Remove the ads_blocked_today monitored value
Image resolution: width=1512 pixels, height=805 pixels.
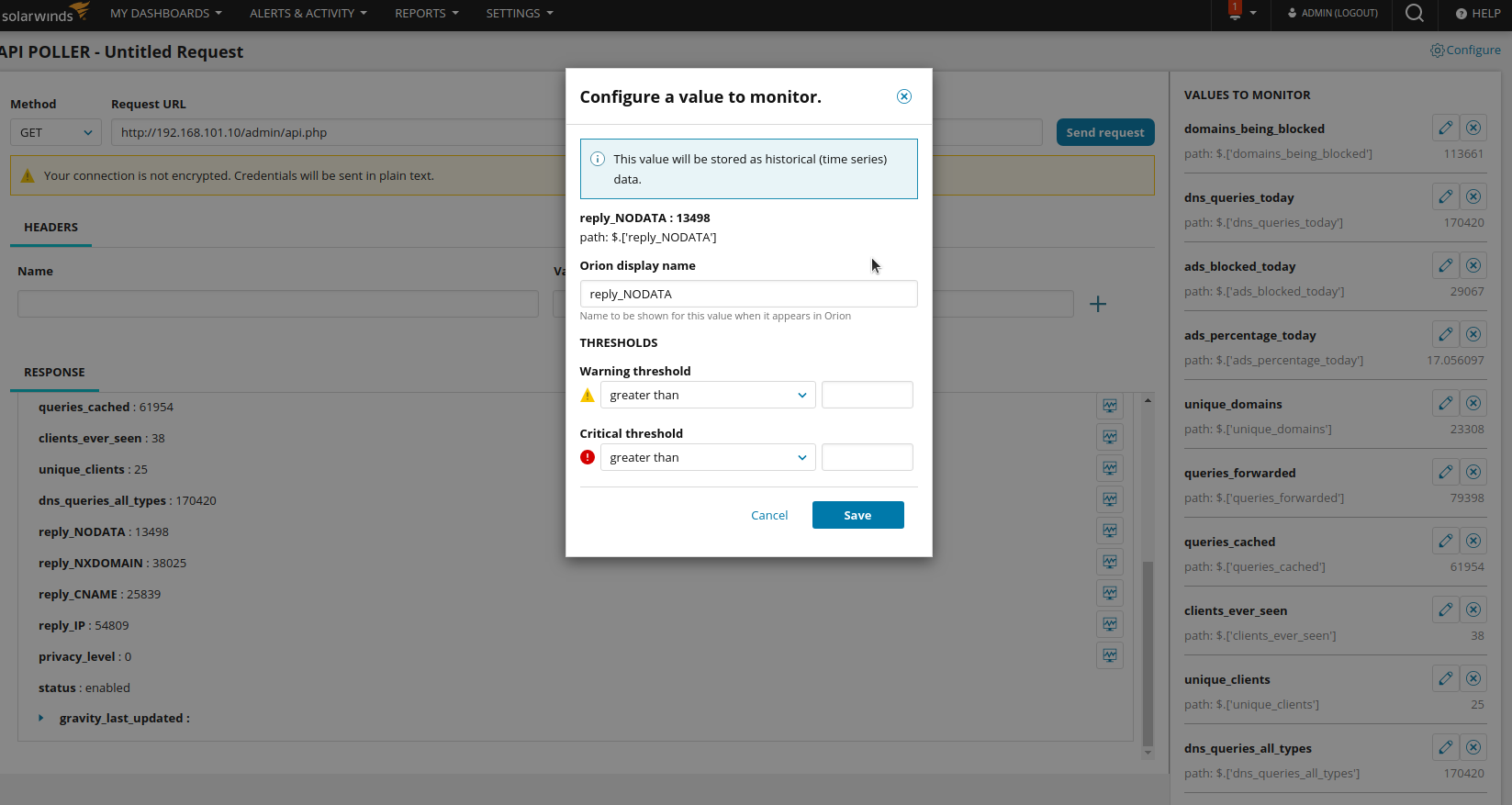(1473, 265)
